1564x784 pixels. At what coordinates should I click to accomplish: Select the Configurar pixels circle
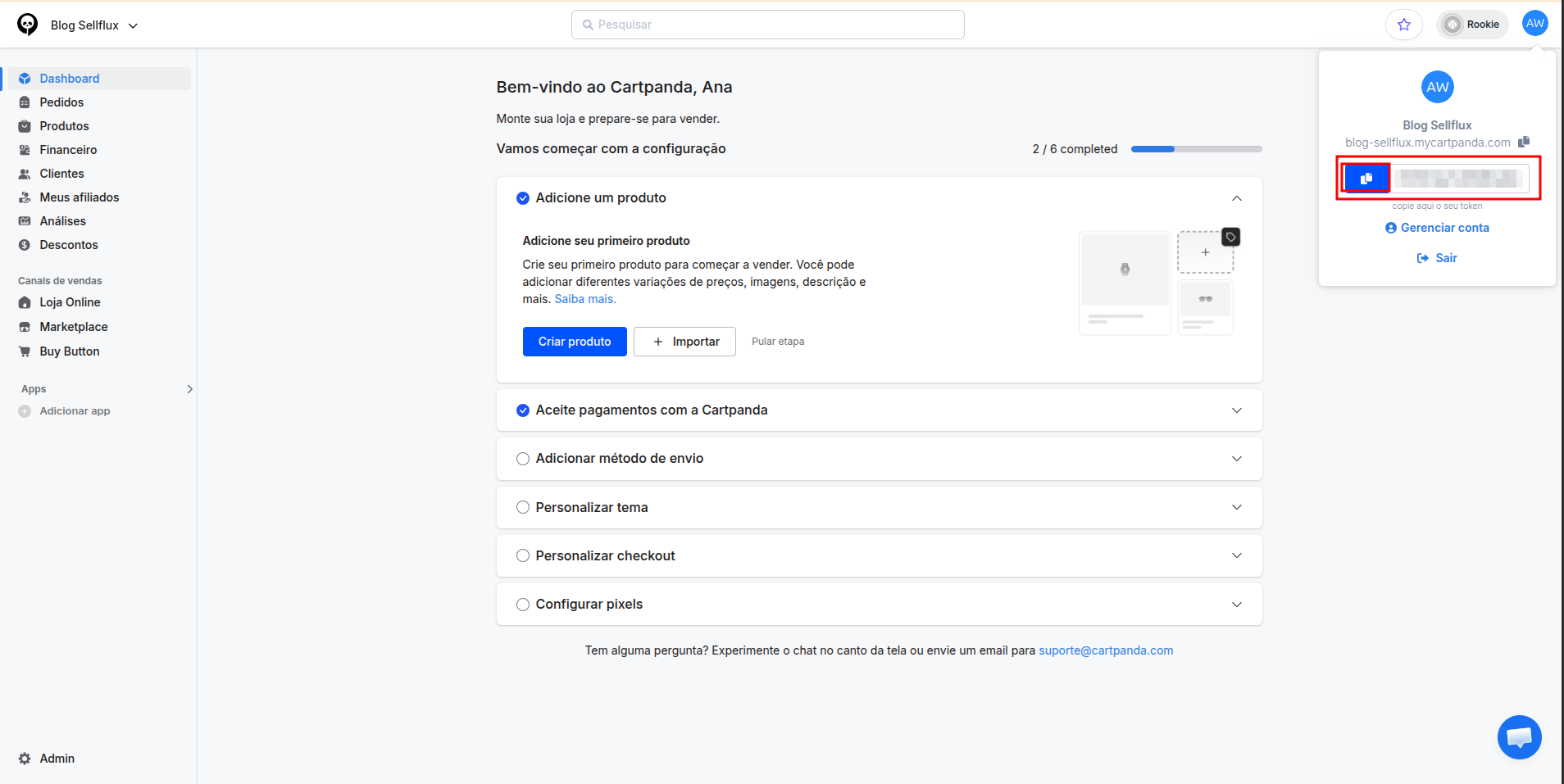(523, 605)
